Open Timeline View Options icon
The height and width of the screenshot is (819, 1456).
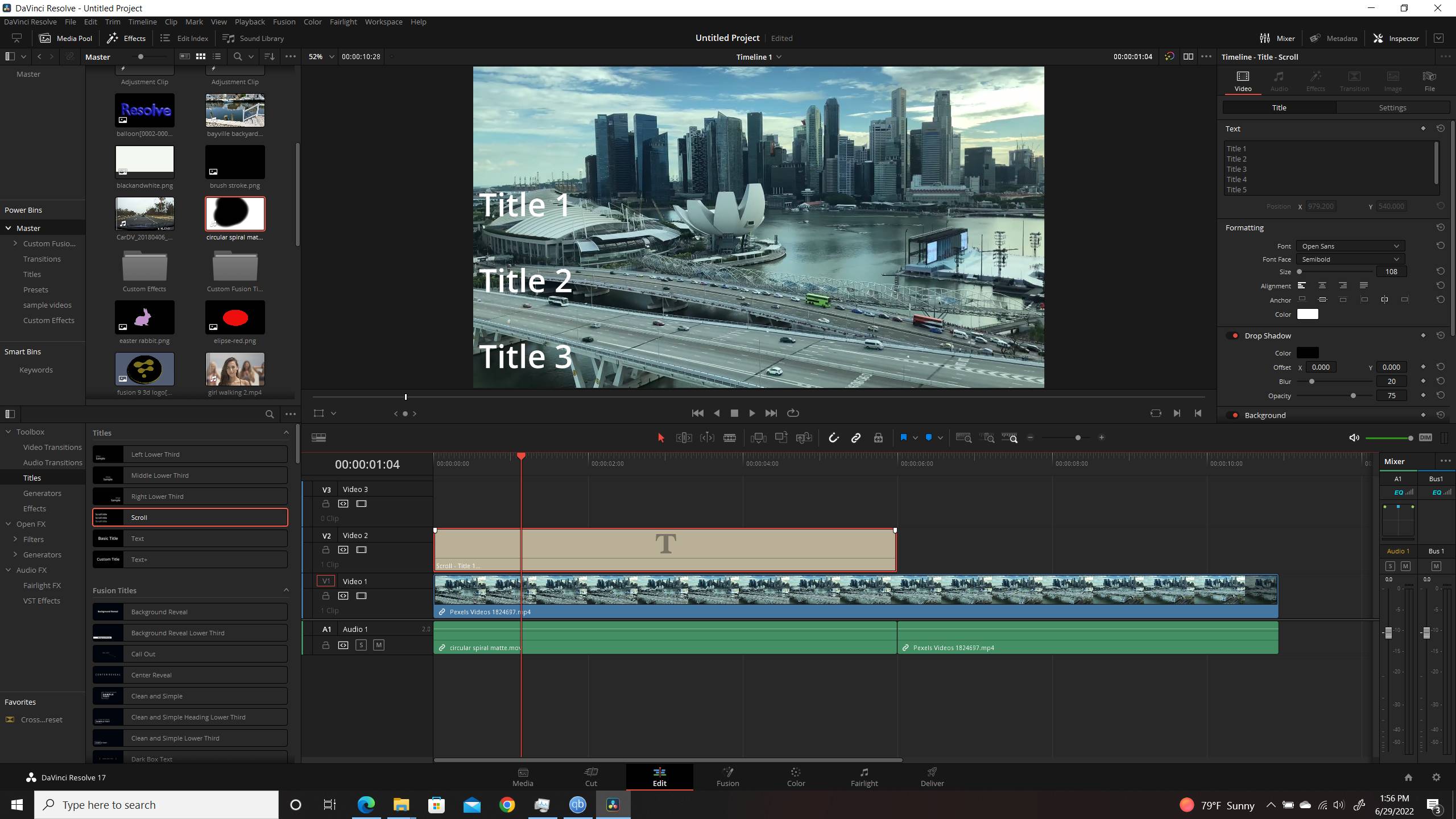[318, 437]
